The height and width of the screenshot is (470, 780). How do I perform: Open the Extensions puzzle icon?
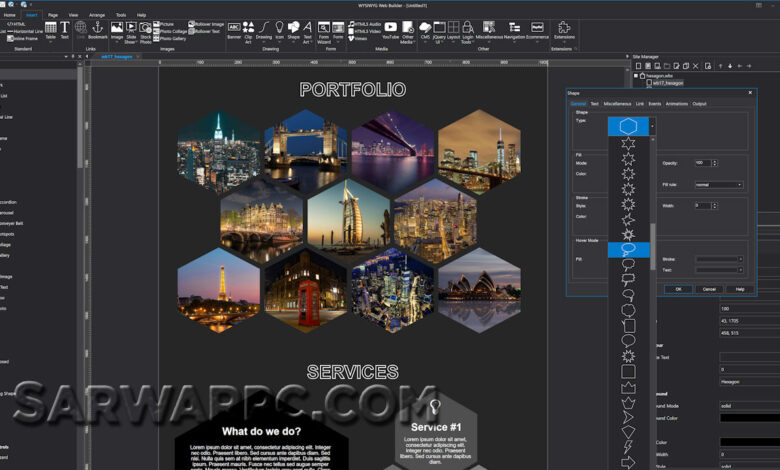tap(564, 30)
